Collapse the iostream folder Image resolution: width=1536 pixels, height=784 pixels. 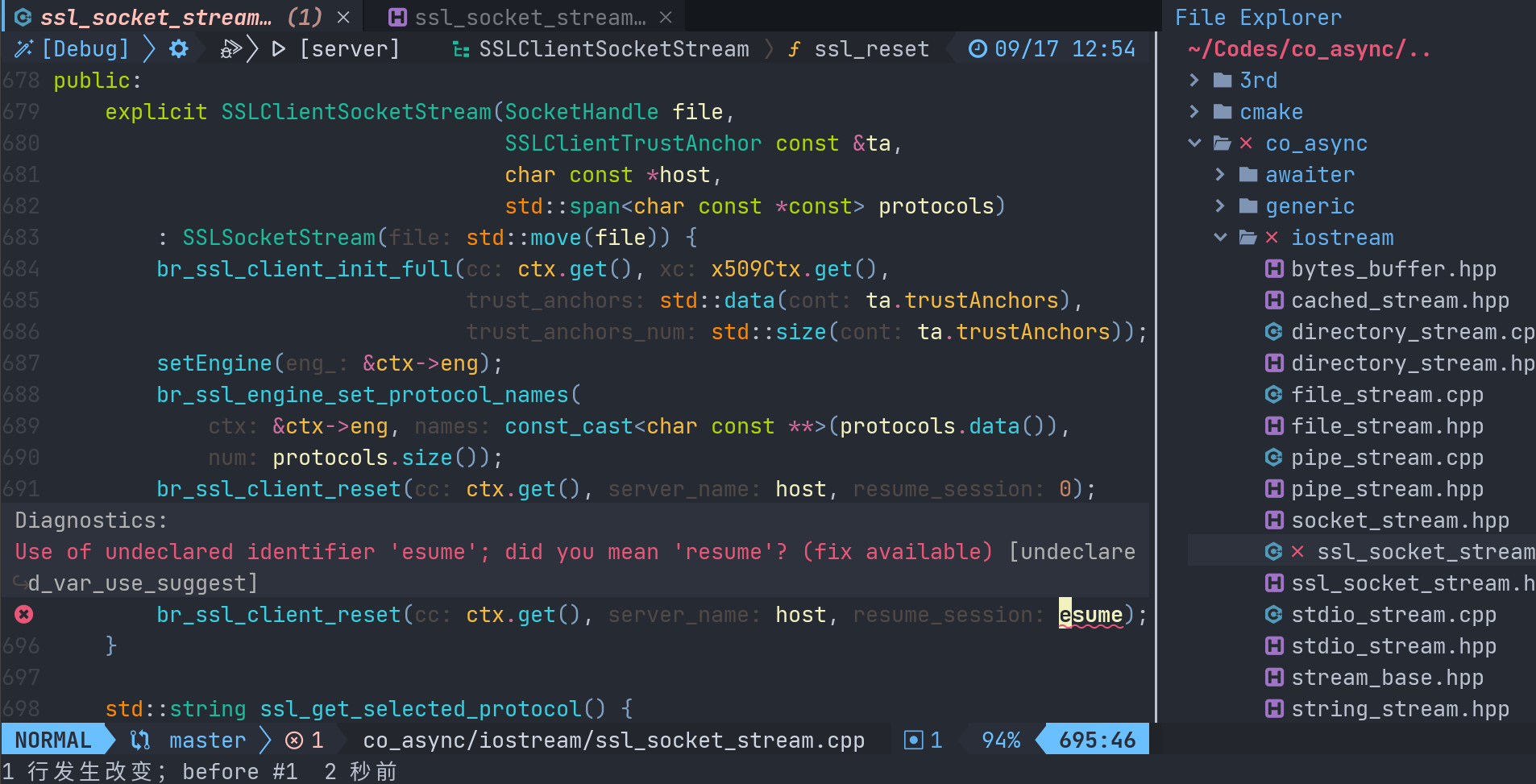coord(1220,238)
